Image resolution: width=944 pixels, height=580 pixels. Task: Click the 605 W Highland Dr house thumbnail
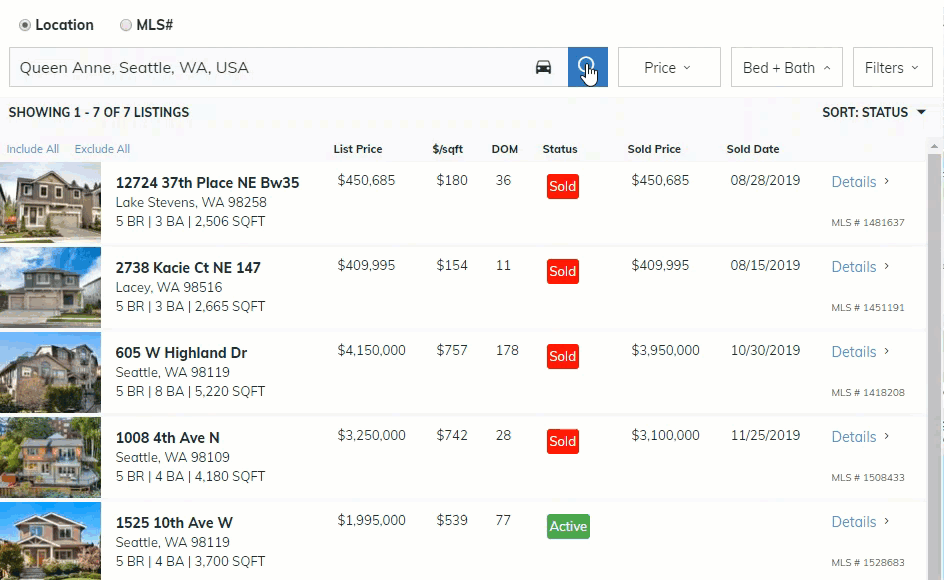pos(50,372)
